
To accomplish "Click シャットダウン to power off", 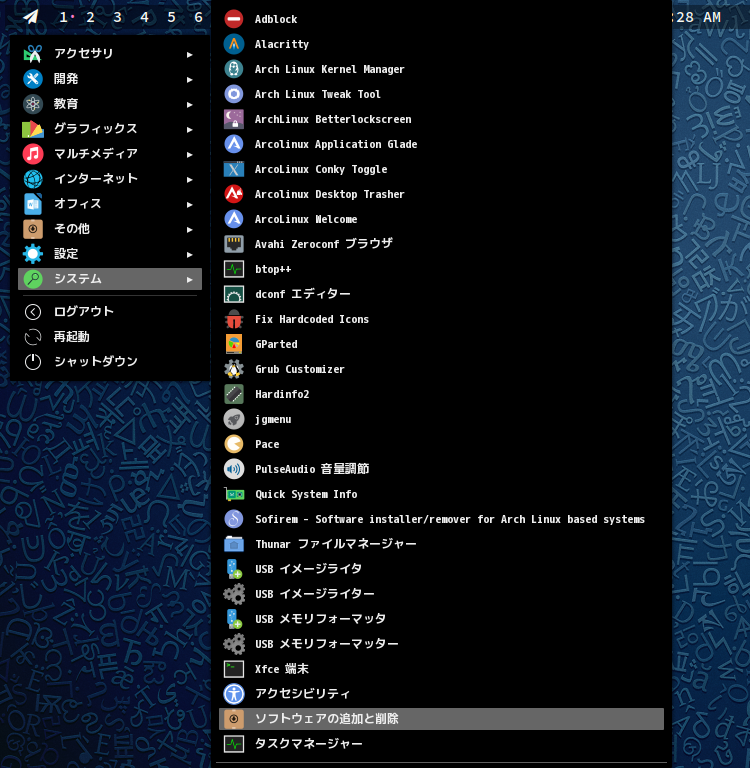I will click(95, 362).
